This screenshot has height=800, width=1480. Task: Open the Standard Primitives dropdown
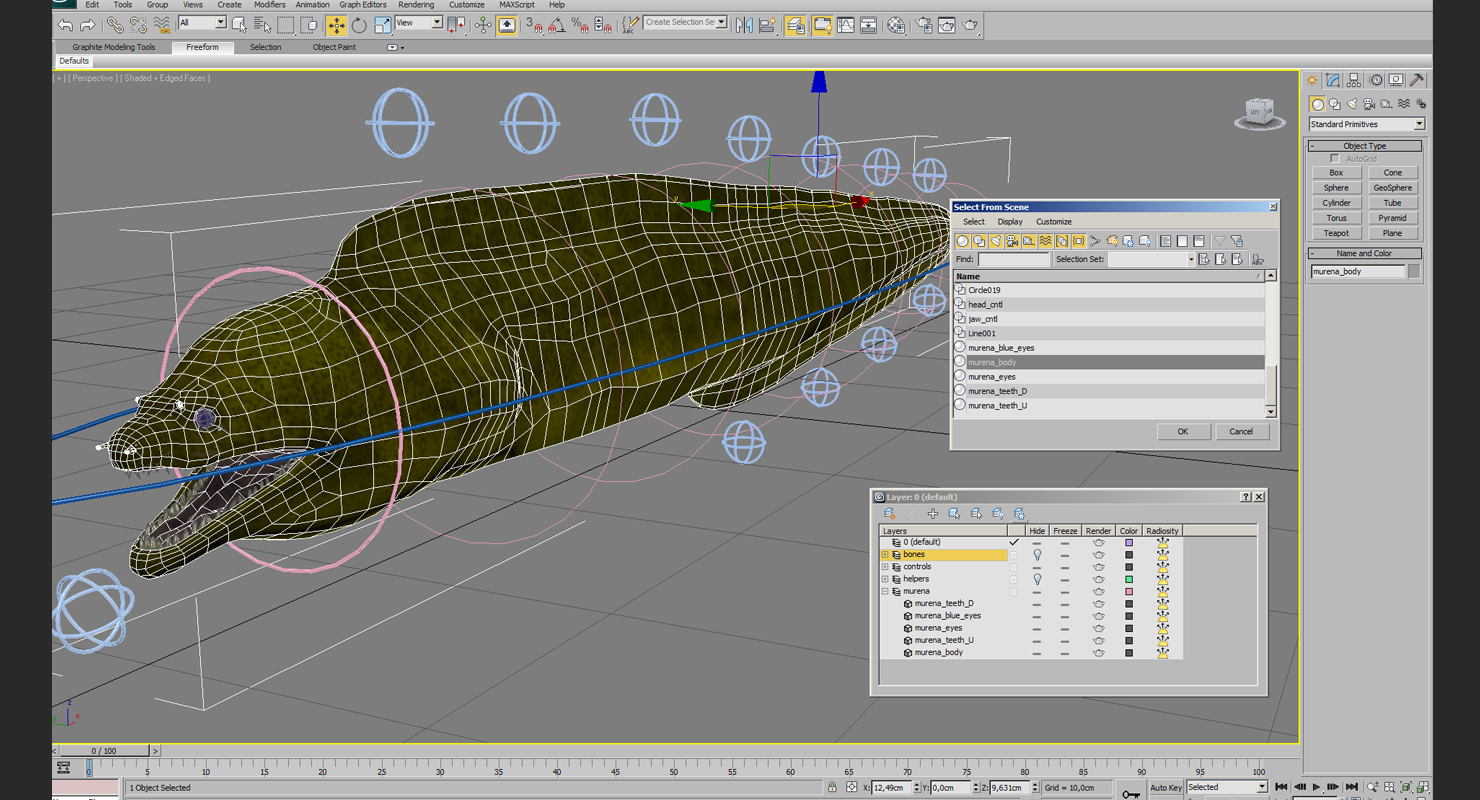[x=1418, y=124]
